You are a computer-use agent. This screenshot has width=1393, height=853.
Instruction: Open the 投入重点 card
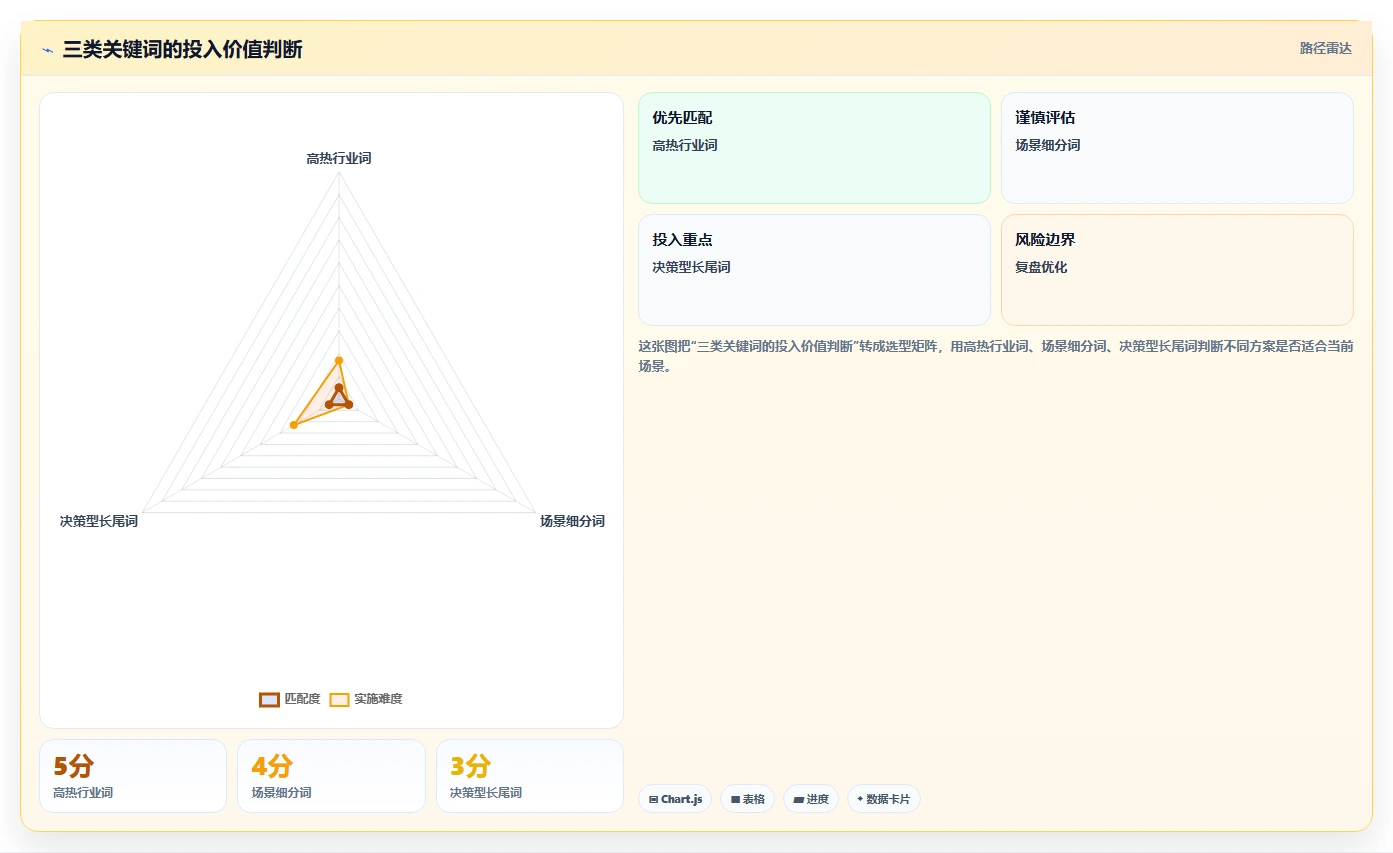tap(814, 270)
